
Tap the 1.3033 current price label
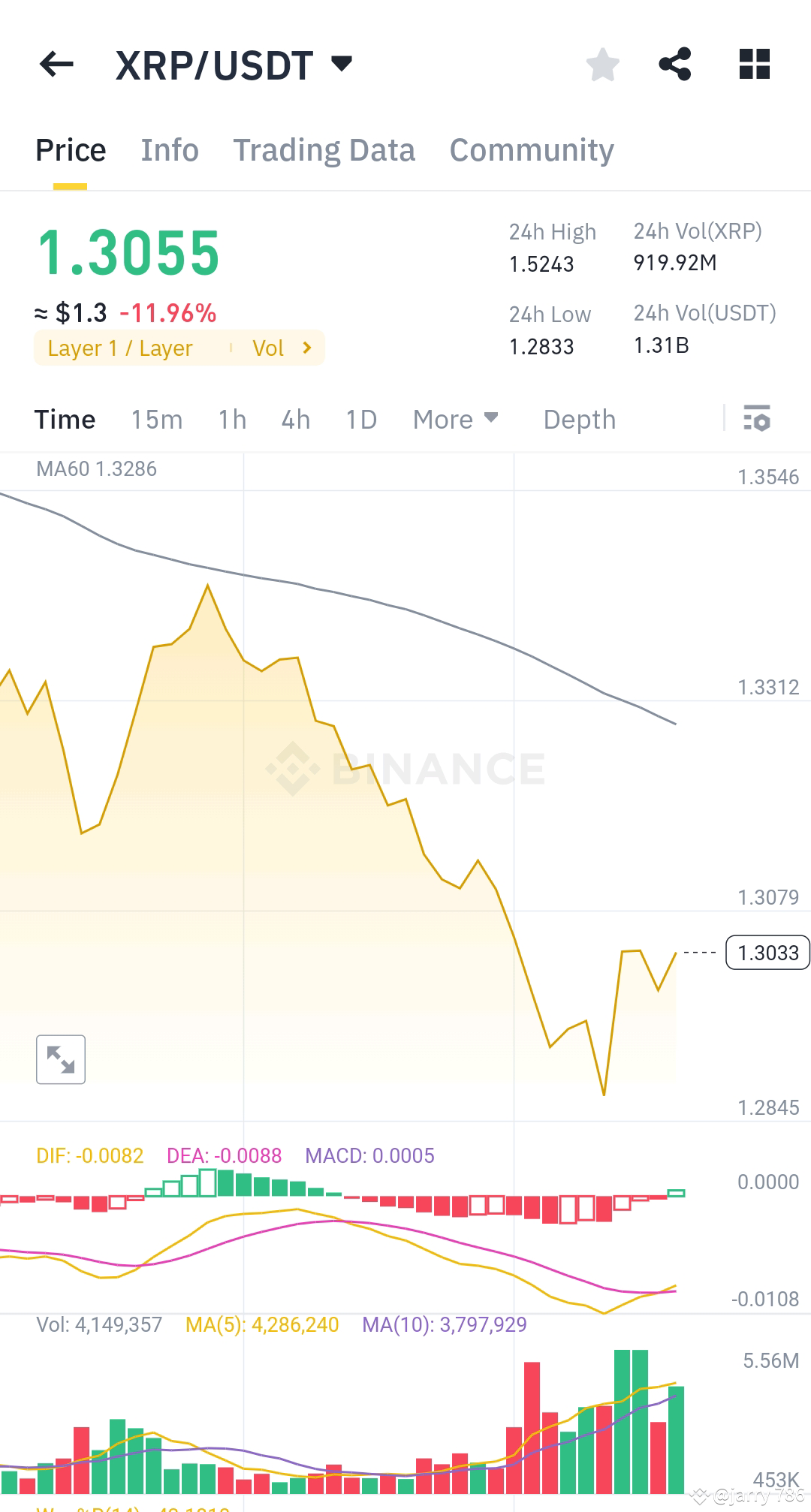pyautogui.click(x=767, y=952)
